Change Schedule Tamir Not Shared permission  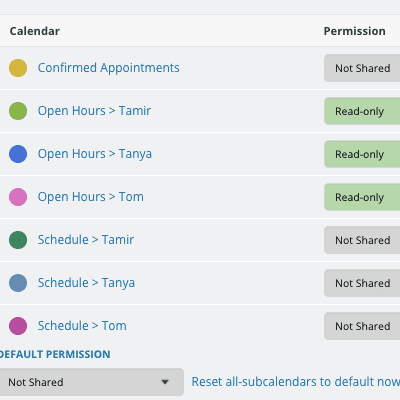click(362, 240)
